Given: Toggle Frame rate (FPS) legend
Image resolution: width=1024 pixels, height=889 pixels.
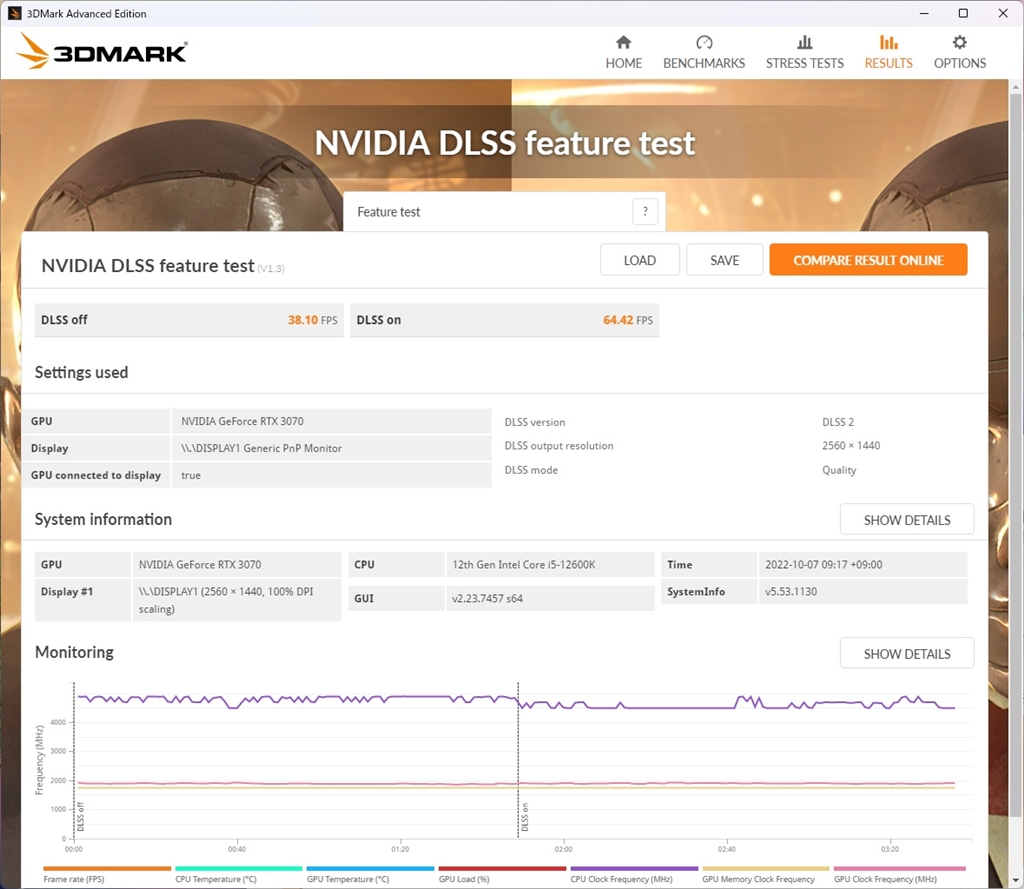Looking at the screenshot, I should pos(106,875).
